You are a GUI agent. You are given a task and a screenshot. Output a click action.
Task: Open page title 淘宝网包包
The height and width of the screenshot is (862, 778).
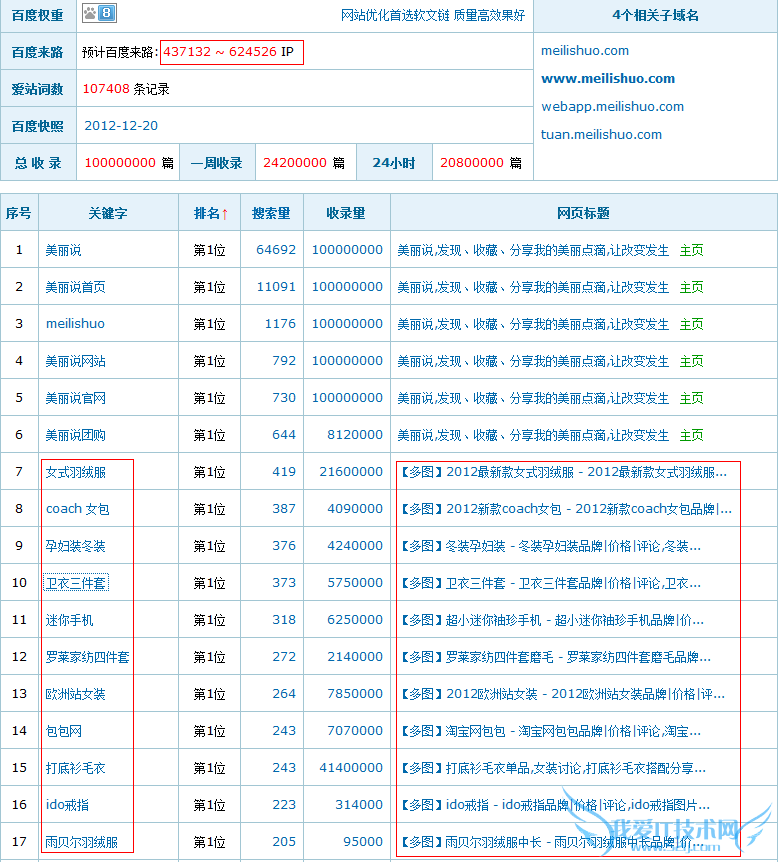[549, 731]
